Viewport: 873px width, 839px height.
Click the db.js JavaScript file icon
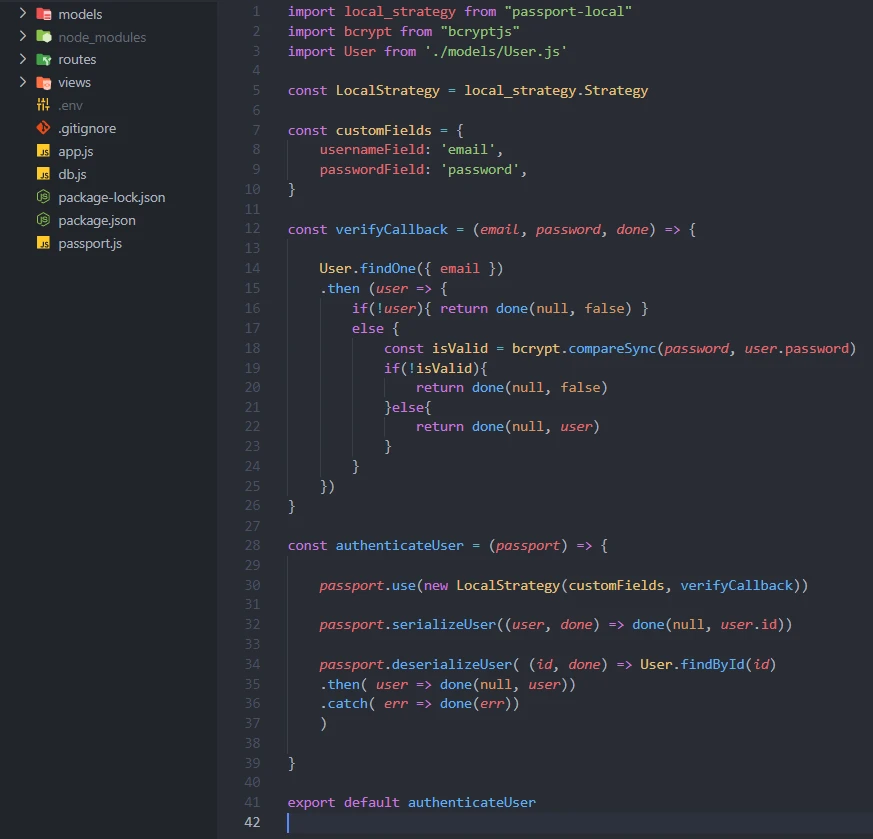[42, 174]
